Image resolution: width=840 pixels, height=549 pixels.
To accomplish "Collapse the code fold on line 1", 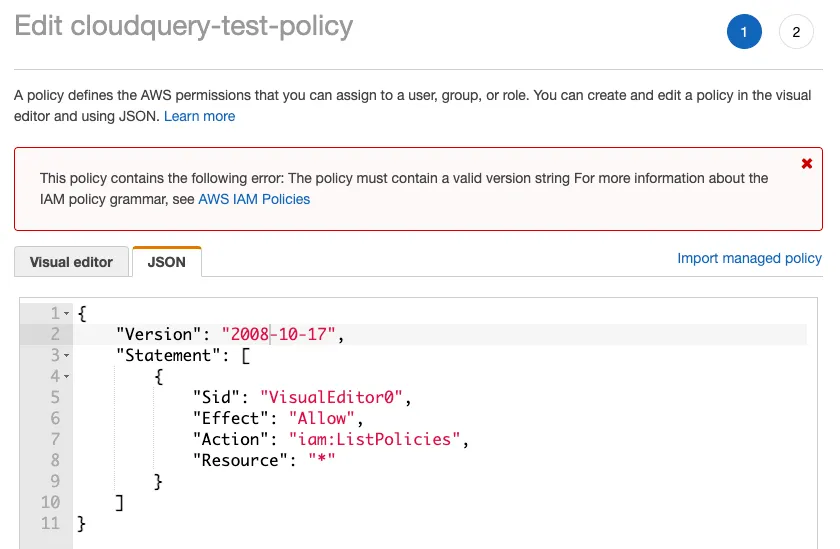I will (x=66, y=313).
